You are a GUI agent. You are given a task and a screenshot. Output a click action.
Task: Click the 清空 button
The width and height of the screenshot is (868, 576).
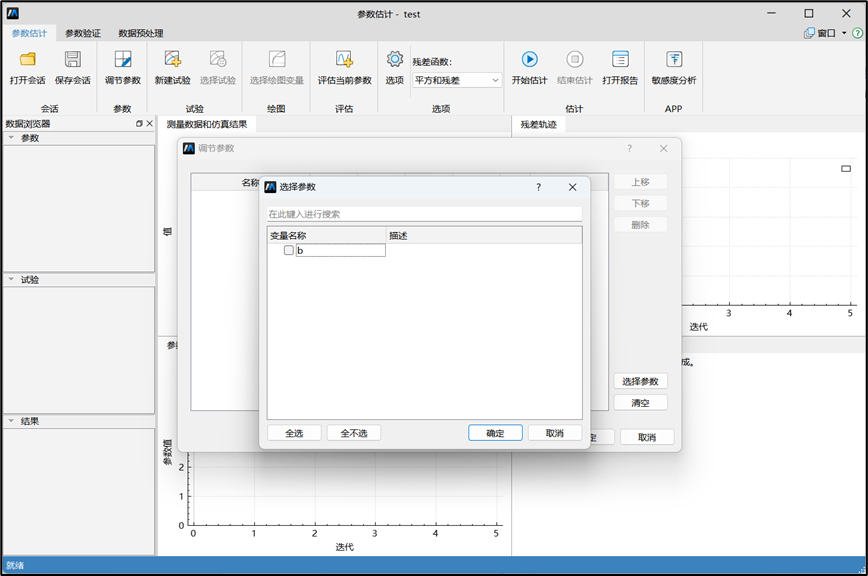(x=640, y=403)
